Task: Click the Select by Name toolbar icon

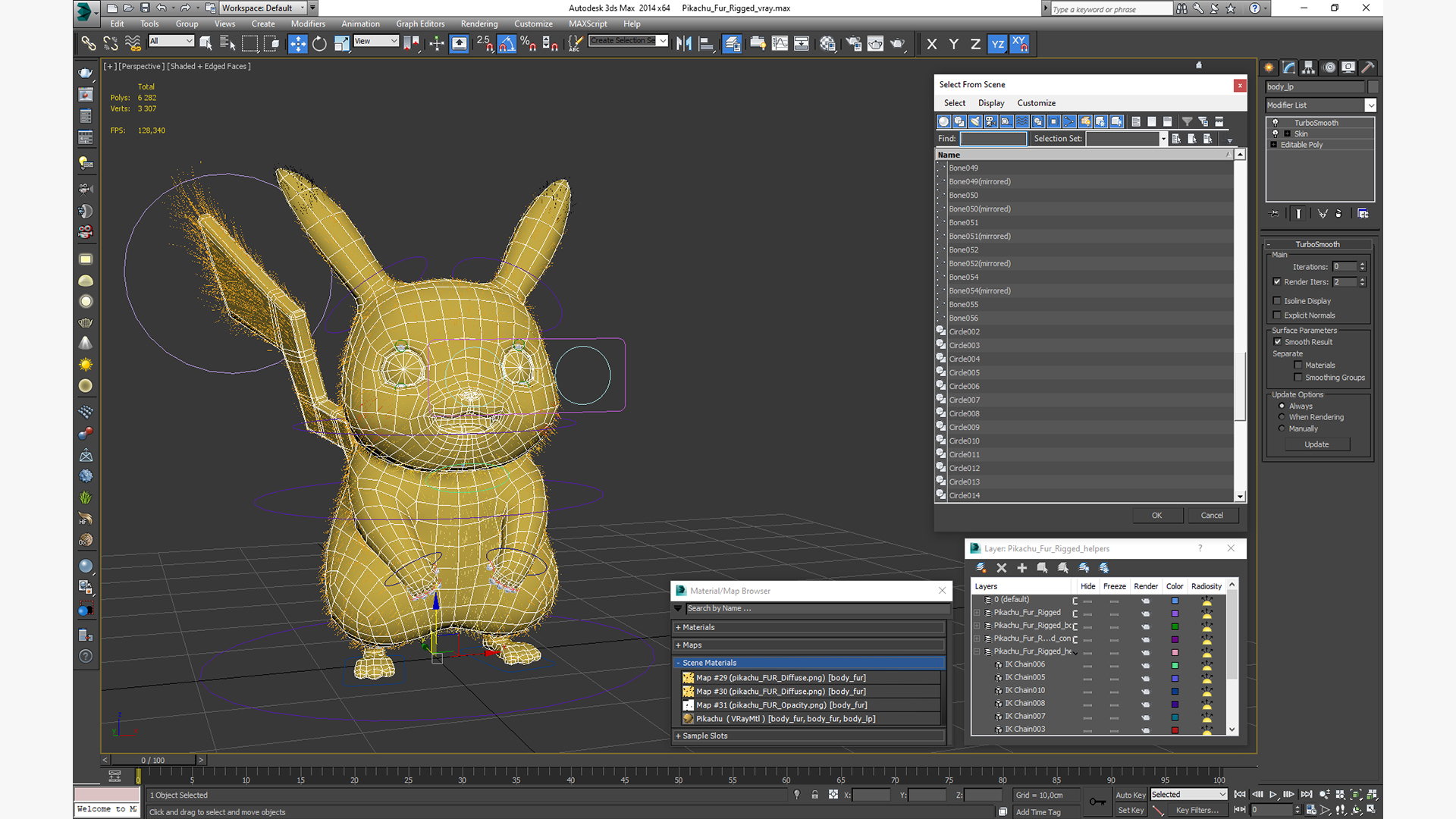Action: pos(227,44)
